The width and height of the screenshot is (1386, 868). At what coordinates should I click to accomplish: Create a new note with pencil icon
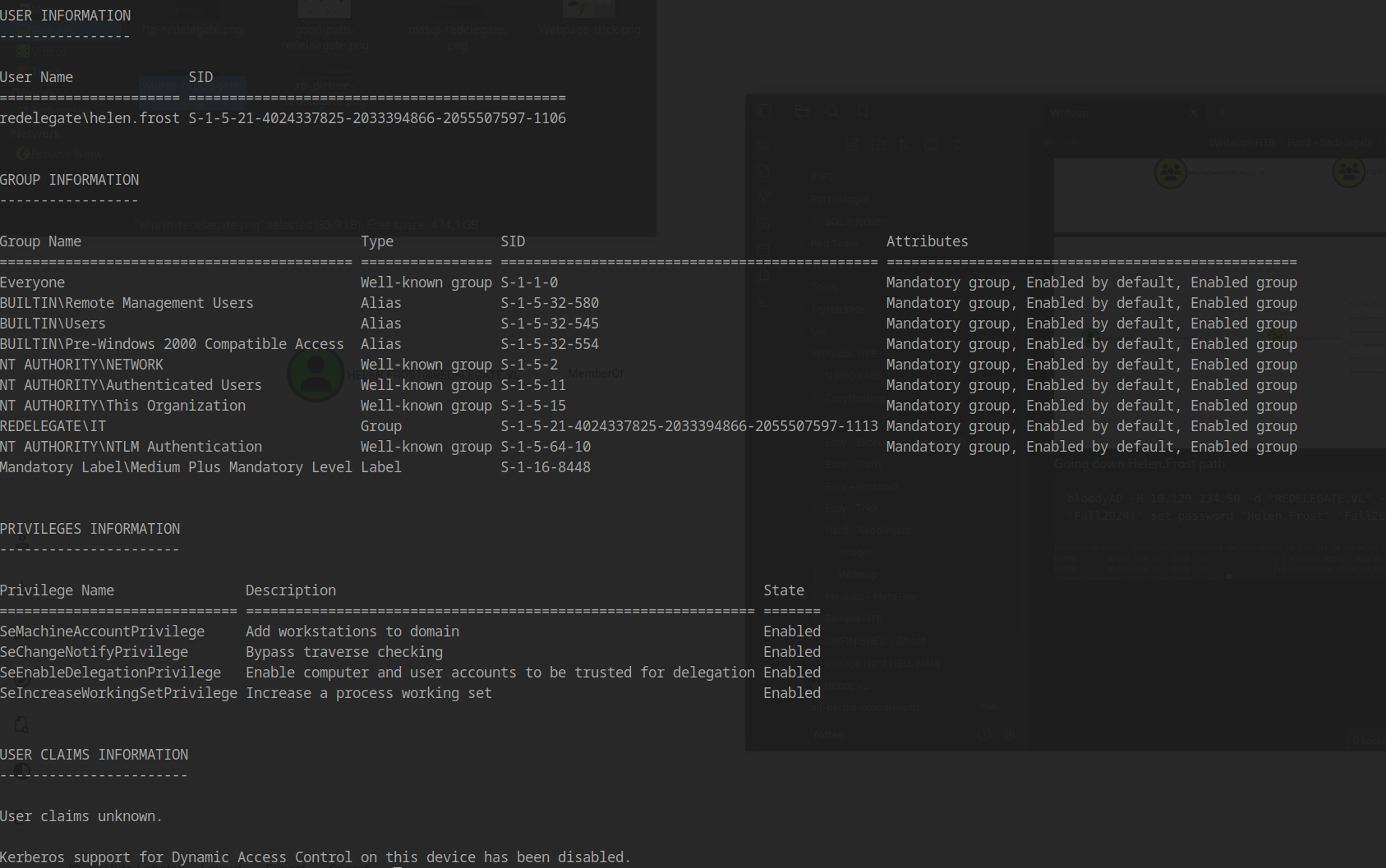(853, 145)
